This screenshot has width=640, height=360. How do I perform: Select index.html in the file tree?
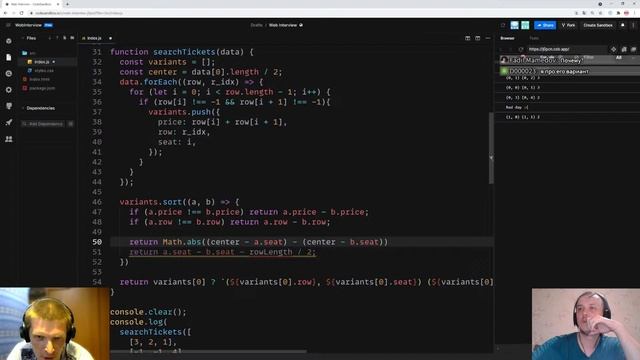tap(39, 79)
